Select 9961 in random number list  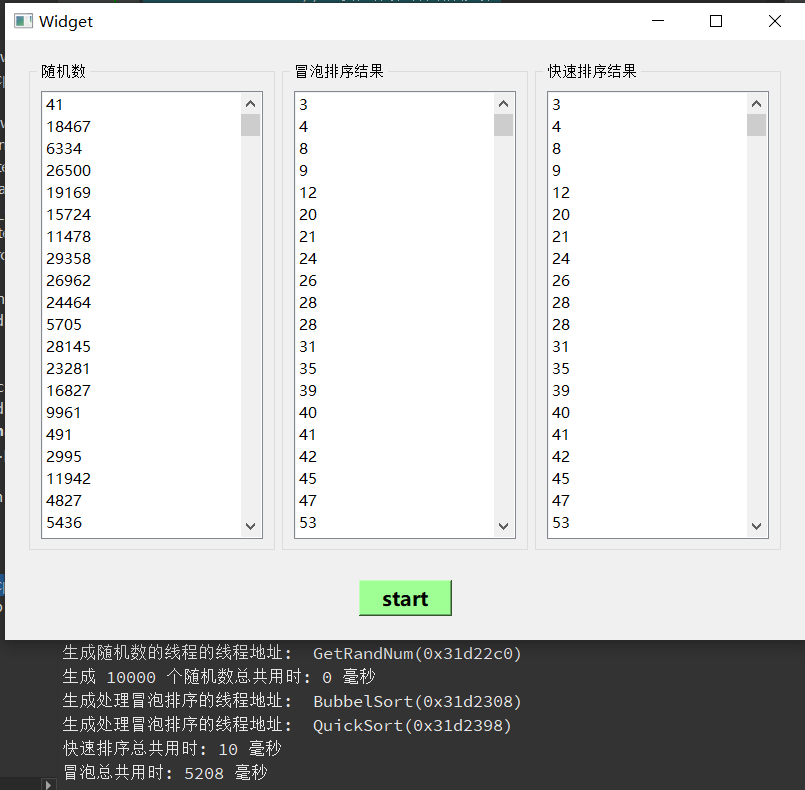click(x=141, y=413)
